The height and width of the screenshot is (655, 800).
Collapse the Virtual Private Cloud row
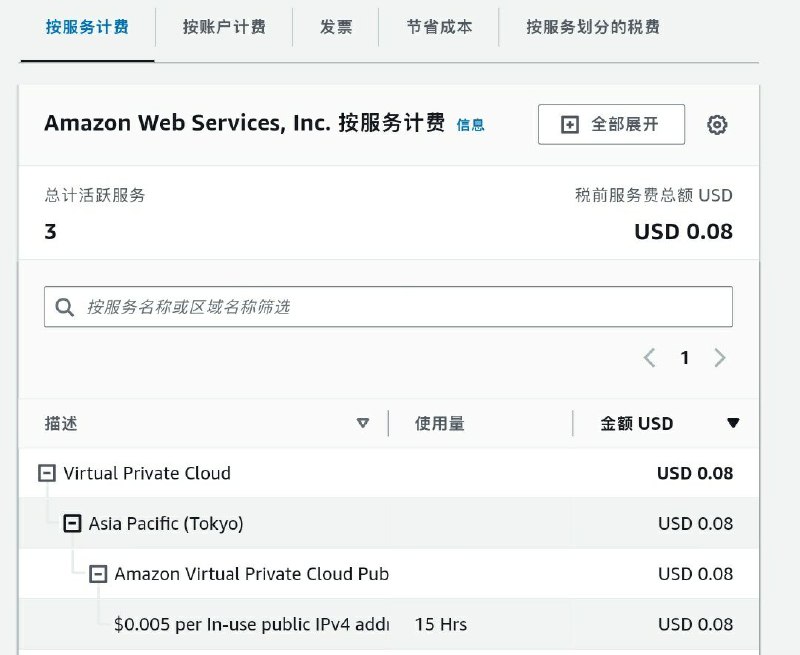click(46, 473)
